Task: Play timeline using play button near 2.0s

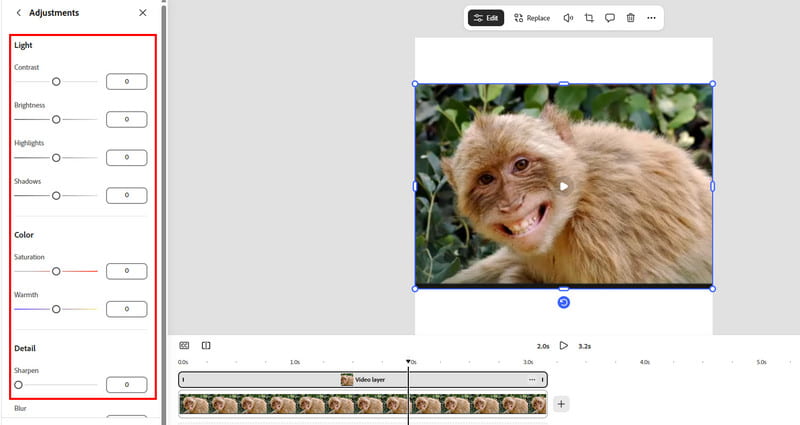Action: coord(563,346)
